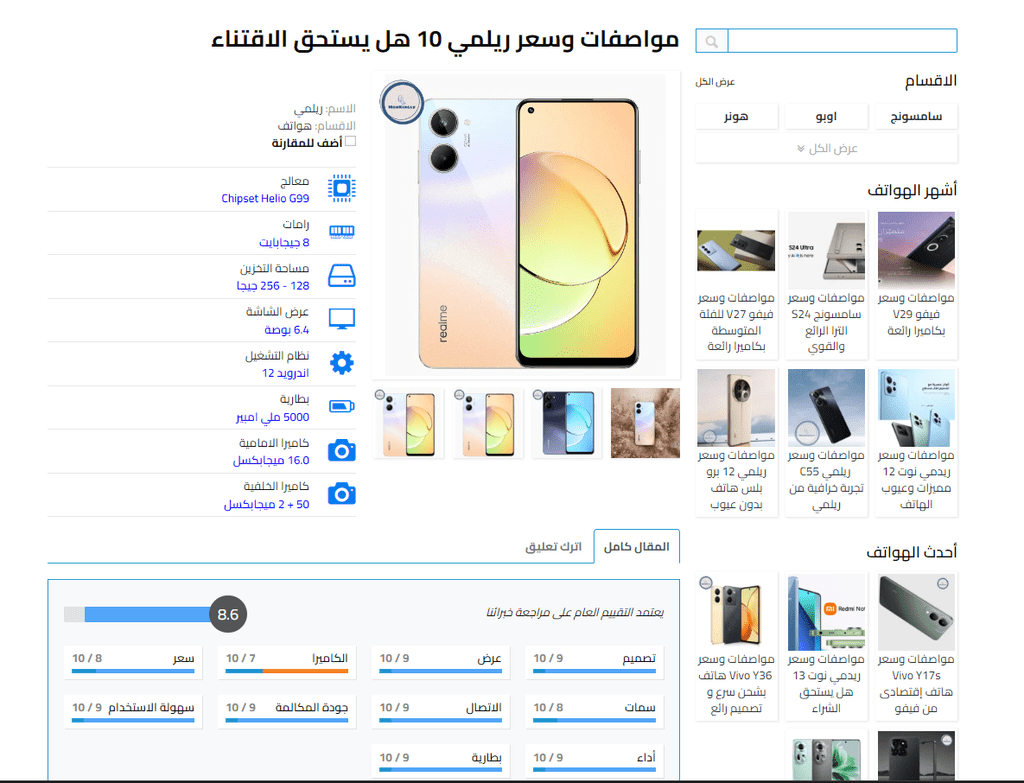This screenshot has height=783, width=1024.
Task: Click the أداء 9/10 rating card
Action: coord(594,761)
